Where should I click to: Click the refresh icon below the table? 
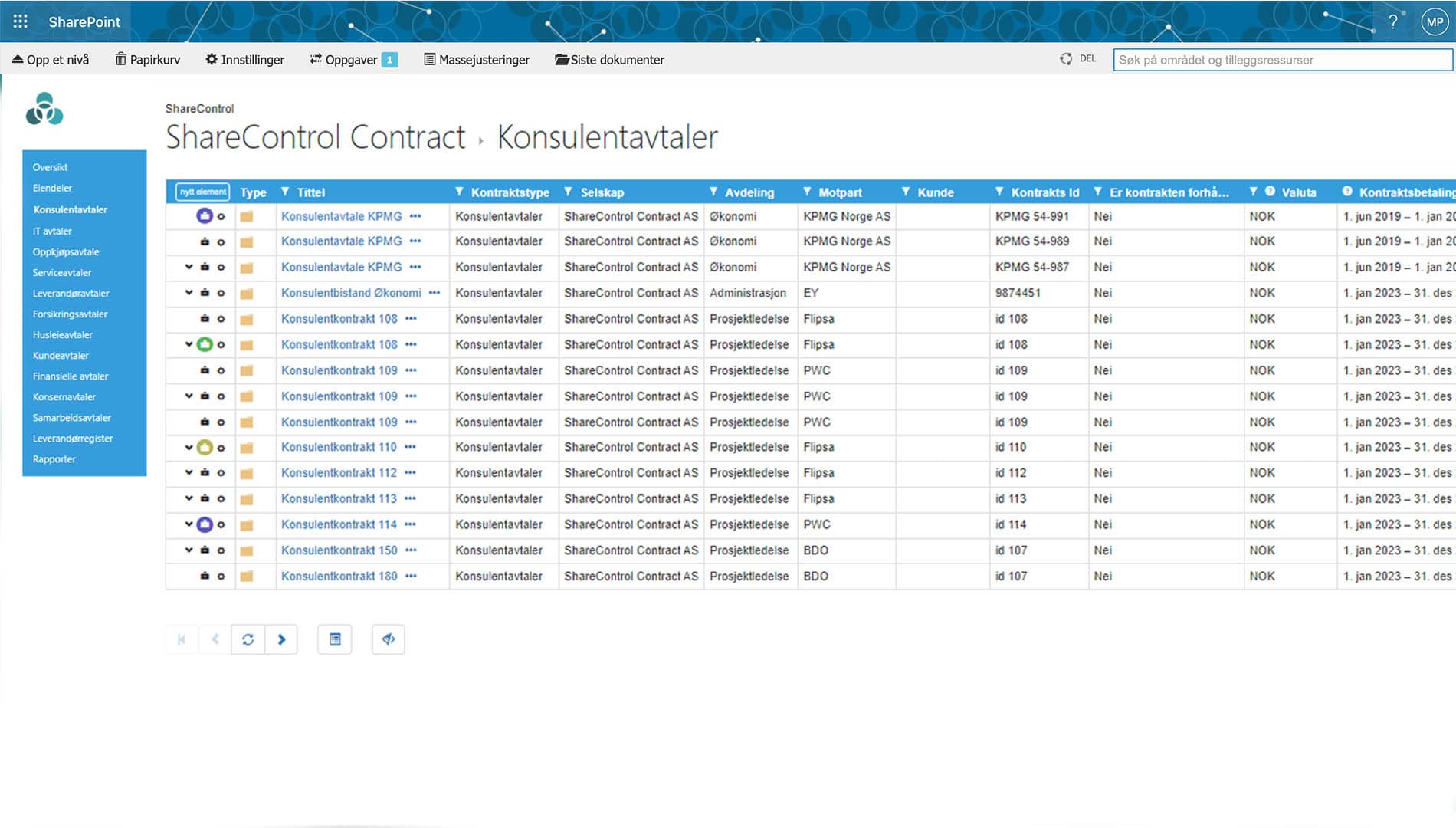248,639
